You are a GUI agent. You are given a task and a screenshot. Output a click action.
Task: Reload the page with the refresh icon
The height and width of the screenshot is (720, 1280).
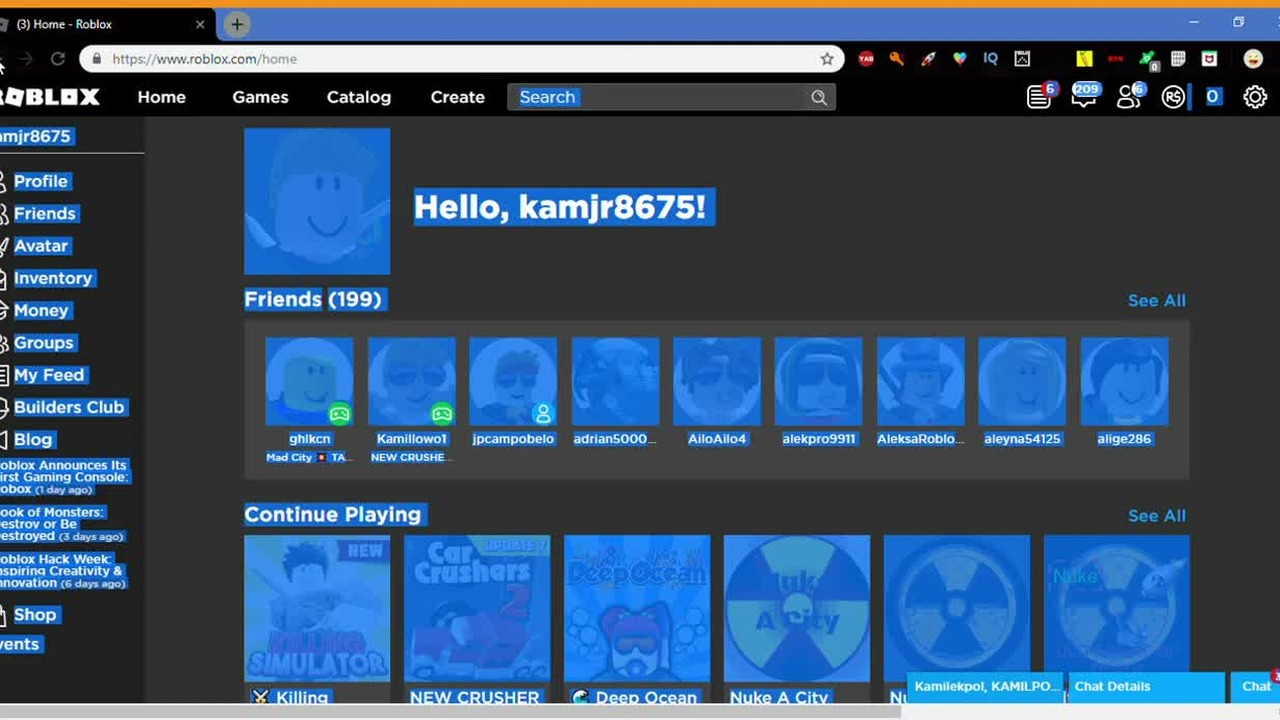coord(58,59)
